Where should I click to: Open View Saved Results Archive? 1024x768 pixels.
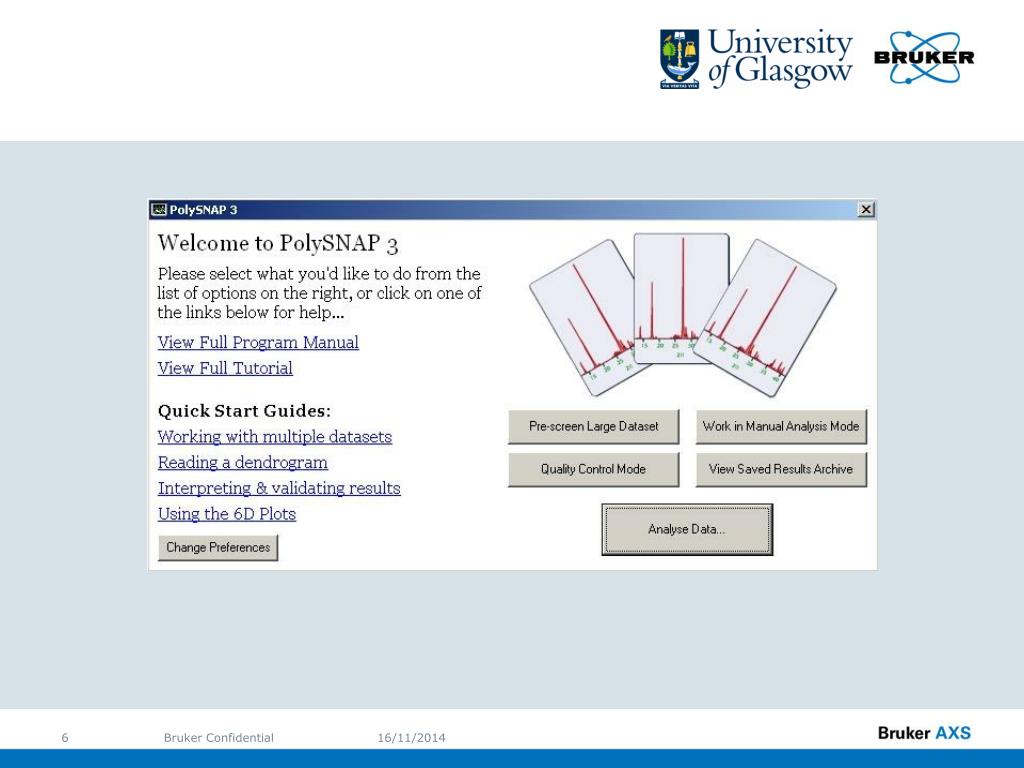click(x=781, y=469)
